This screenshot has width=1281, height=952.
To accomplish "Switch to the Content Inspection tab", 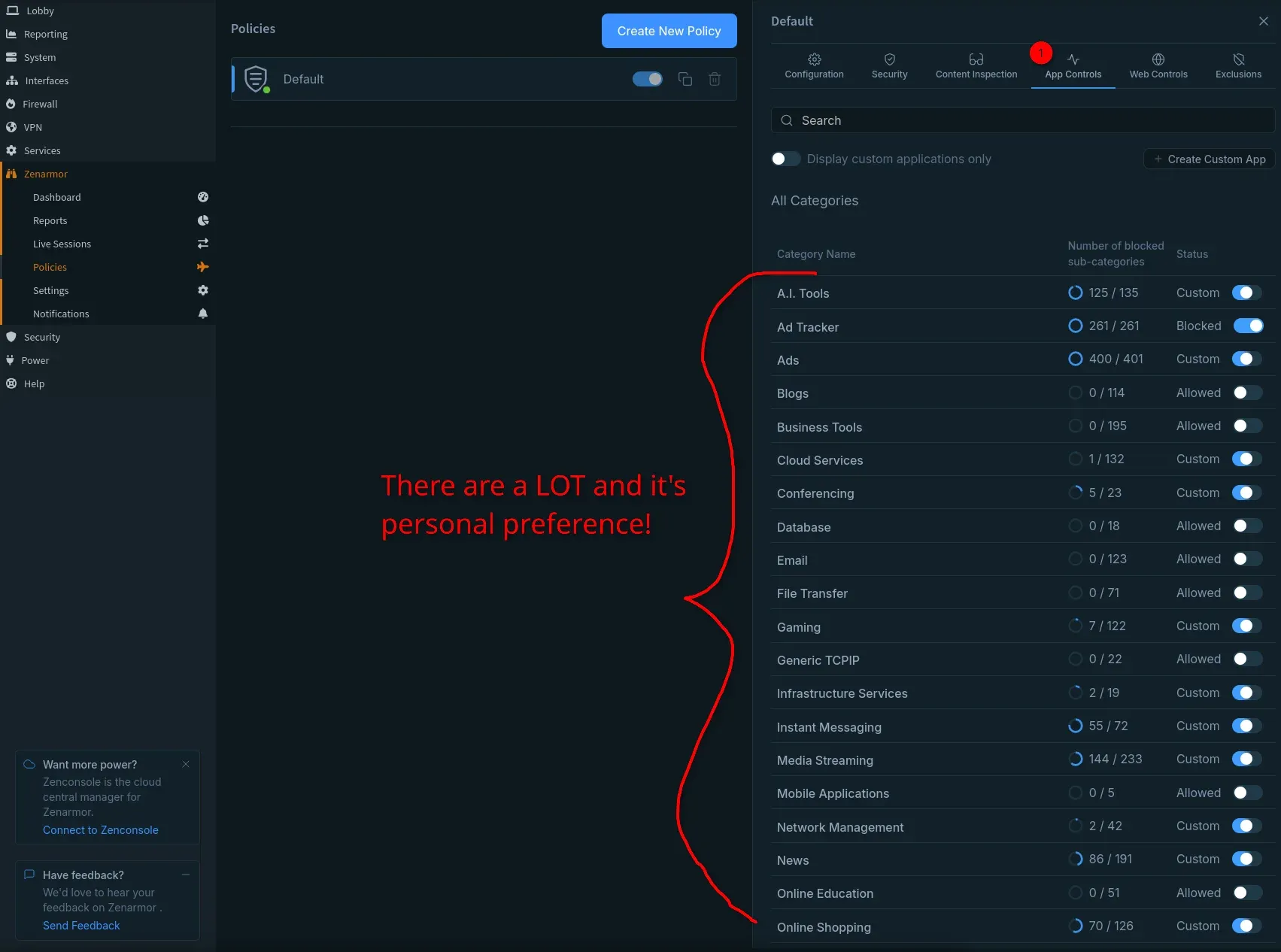I will pyautogui.click(x=976, y=66).
